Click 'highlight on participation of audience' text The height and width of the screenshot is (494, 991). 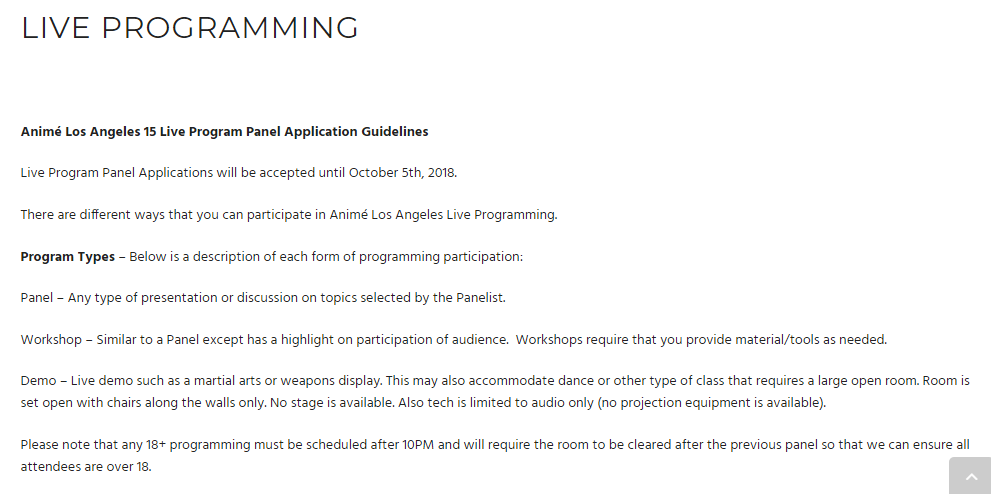pyautogui.click(x=390, y=339)
